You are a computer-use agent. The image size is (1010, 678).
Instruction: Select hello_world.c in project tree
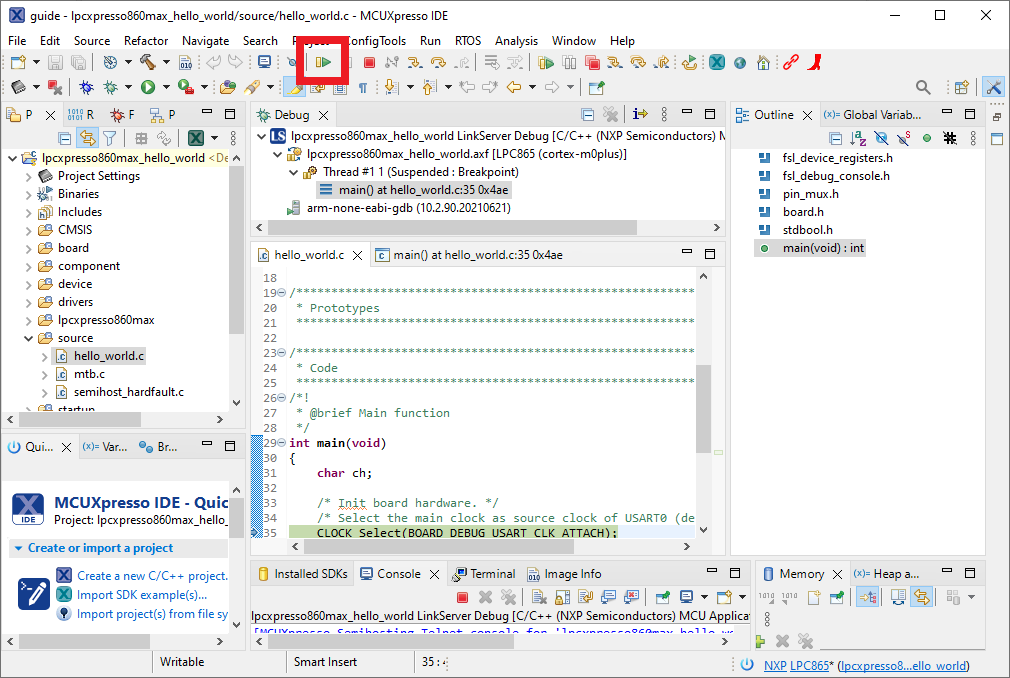[108, 356]
